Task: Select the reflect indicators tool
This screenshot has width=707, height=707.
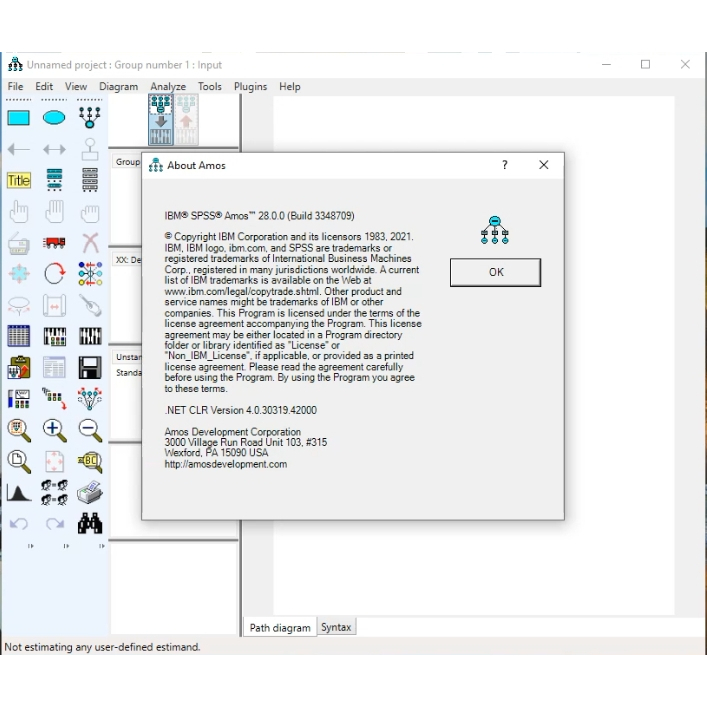Action: (x=90, y=274)
